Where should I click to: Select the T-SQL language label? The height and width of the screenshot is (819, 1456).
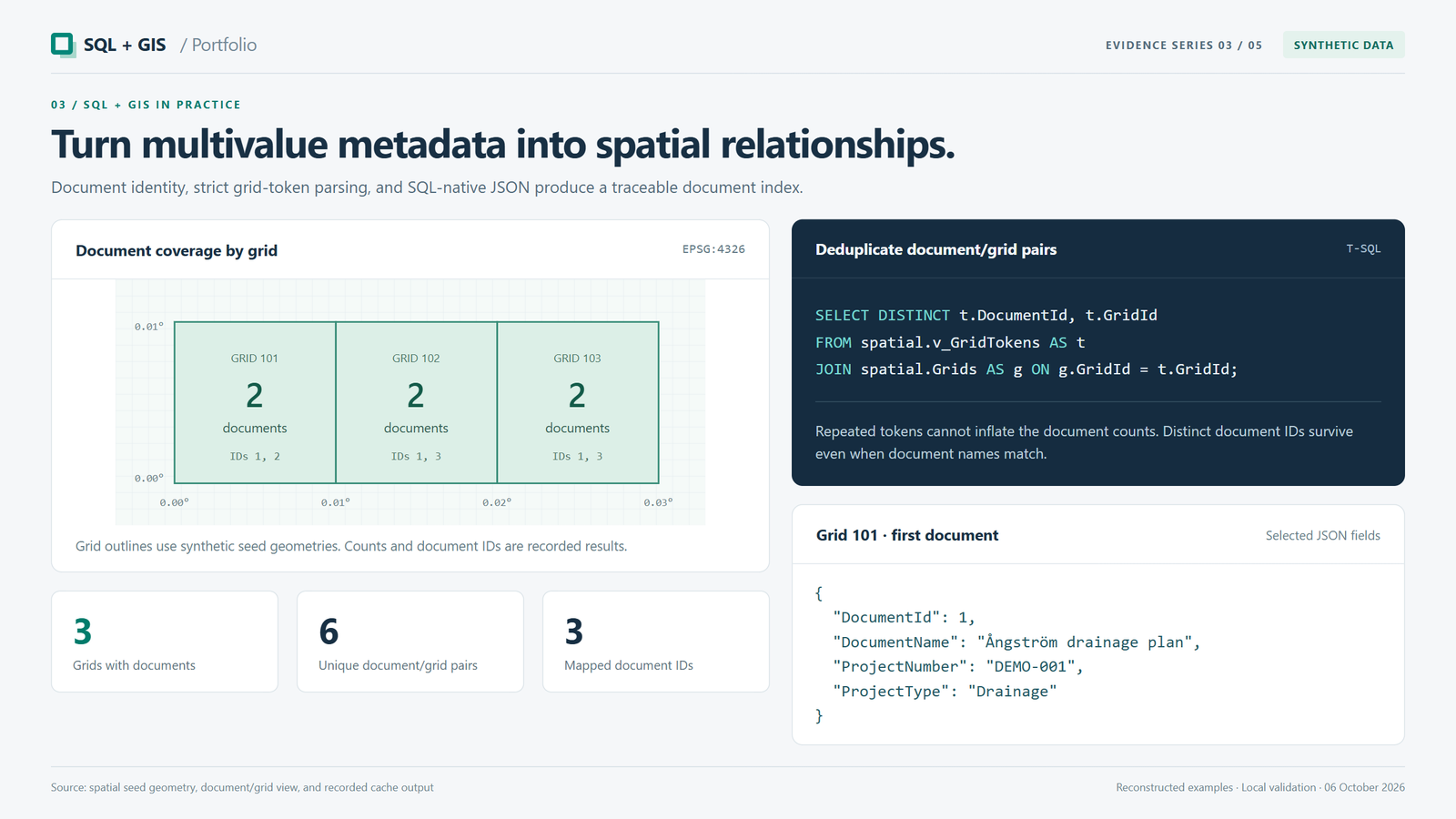pyautogui.click(x=1363, y=248)
